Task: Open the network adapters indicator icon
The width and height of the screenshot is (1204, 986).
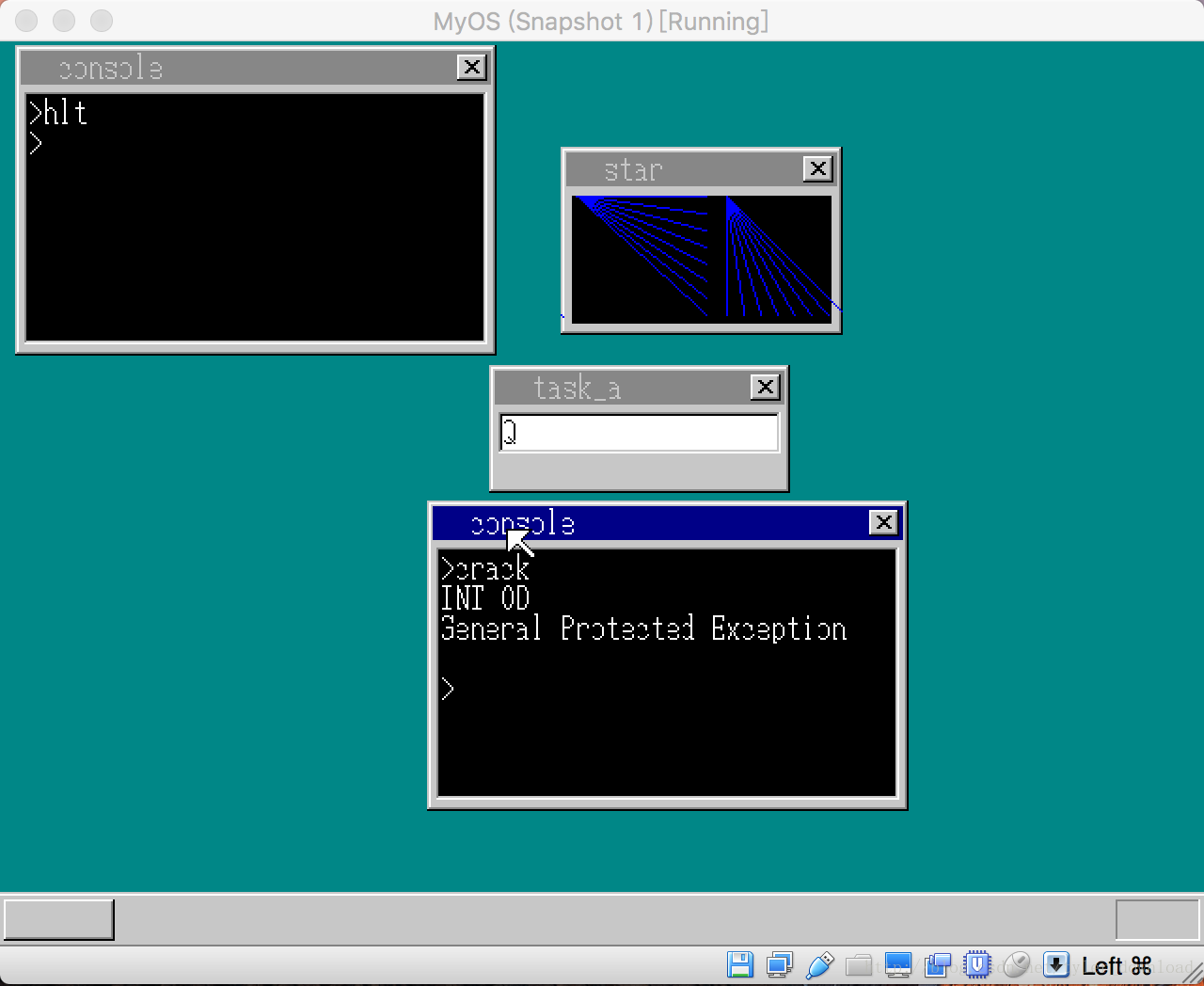Action: tap(780, 965)
